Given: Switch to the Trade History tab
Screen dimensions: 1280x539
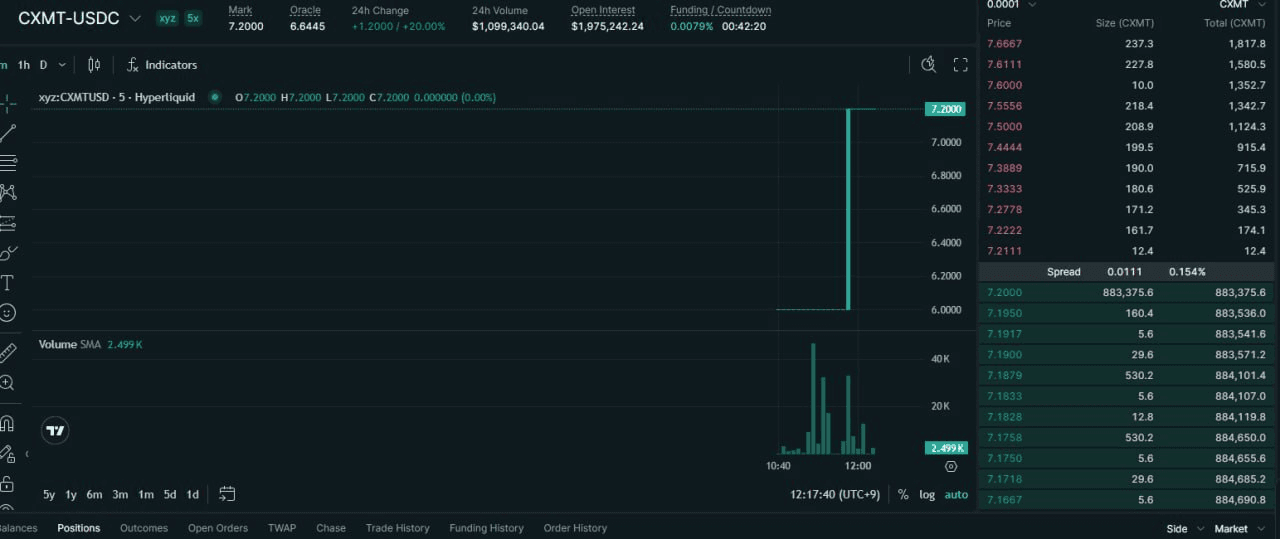Looking at the screenshot, I should click(x=397, y=528).
